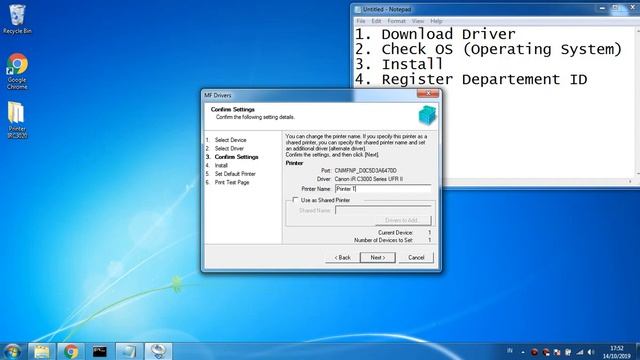Click '1. Download Driver' line in Notepad
This screenshot has height=360, width=640.
click(435, 34)
